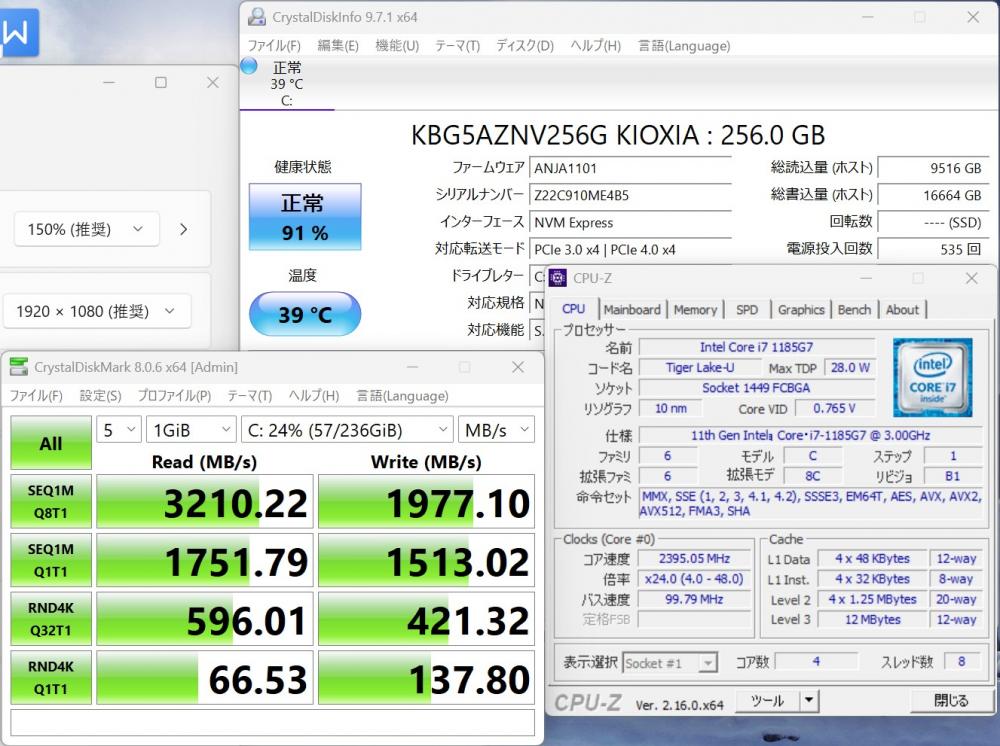Image resolution: width=1000 pixels, height=746 pixels.
Task: Open 編集(E) menu in CrystalDiskInfo
Action: click(x=338, y=46)
